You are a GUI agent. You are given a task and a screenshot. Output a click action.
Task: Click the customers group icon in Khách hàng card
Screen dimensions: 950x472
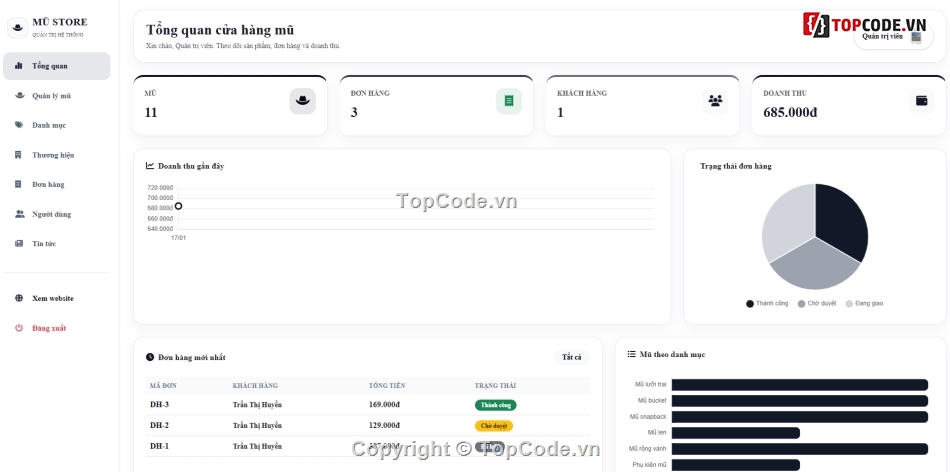point(716,101)
